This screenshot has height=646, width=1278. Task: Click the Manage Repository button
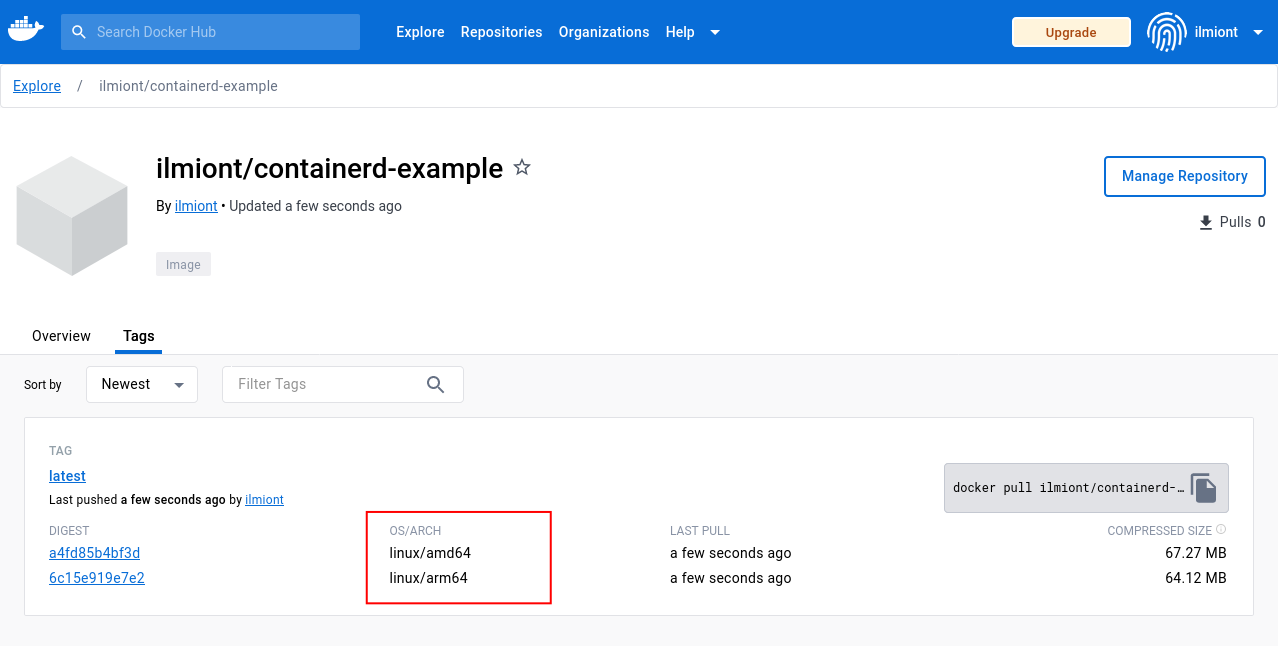(x=1184, y=176)
